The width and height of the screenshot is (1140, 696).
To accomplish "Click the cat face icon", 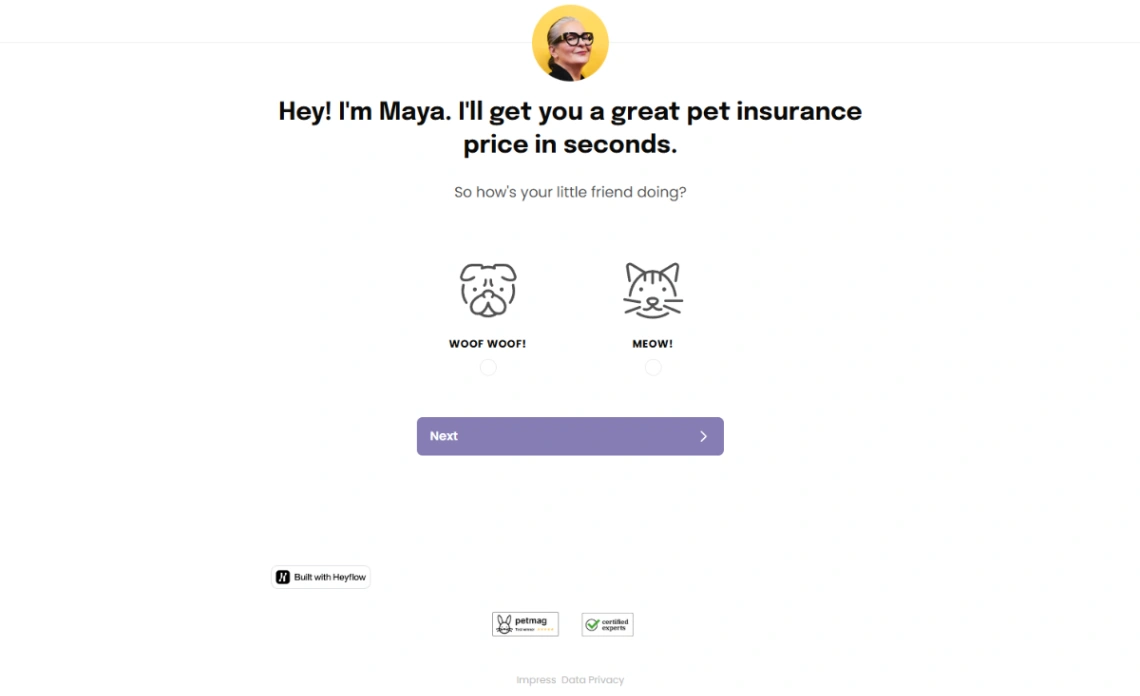I will (x=652, y=290).
